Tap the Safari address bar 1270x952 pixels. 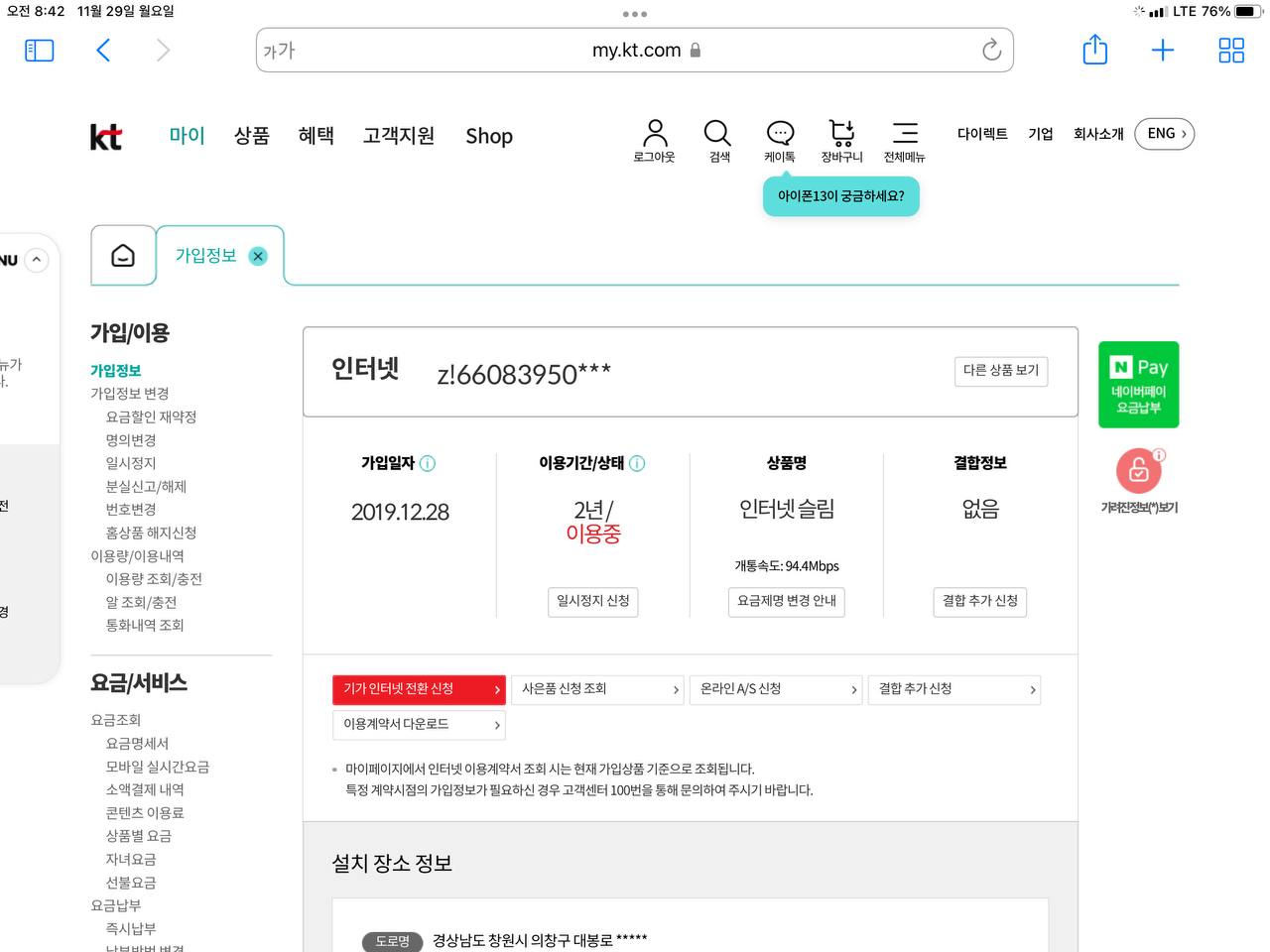(x=635, y=51)
